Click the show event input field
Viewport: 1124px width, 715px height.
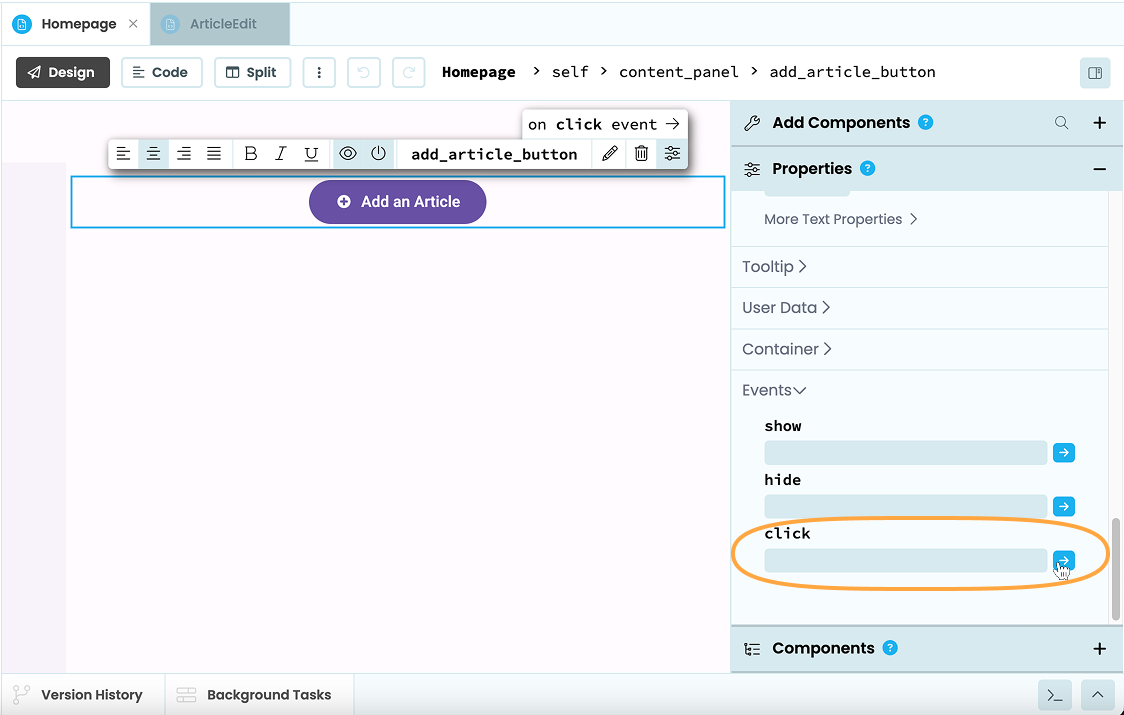[905, 452]
